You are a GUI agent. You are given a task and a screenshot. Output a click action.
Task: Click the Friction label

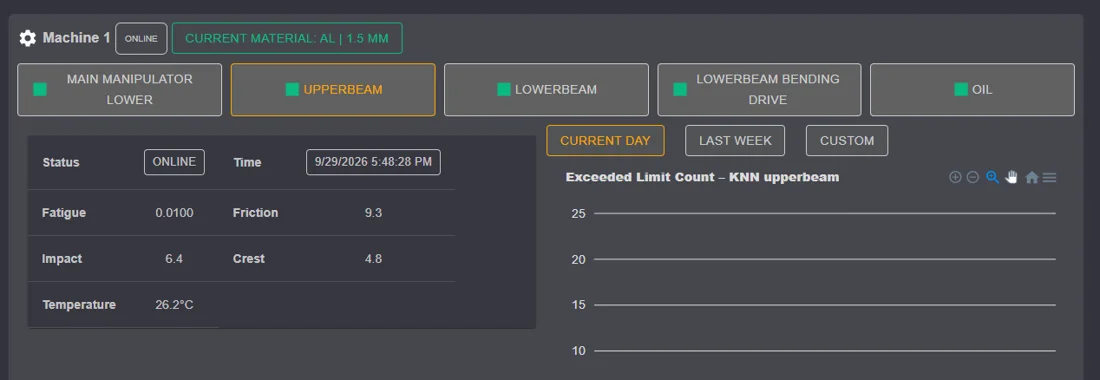[255, 212]
